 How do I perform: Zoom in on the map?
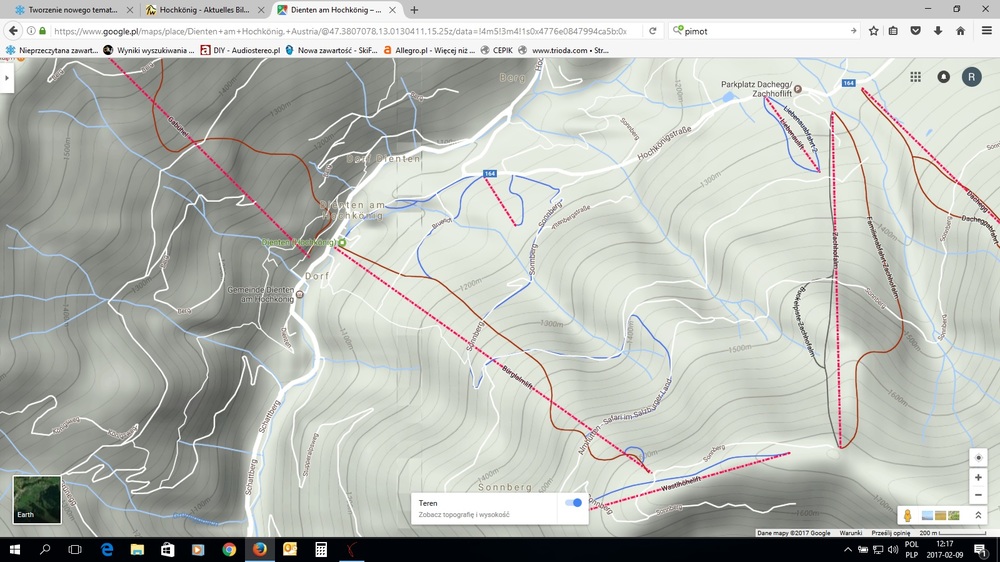coord(978,477)
